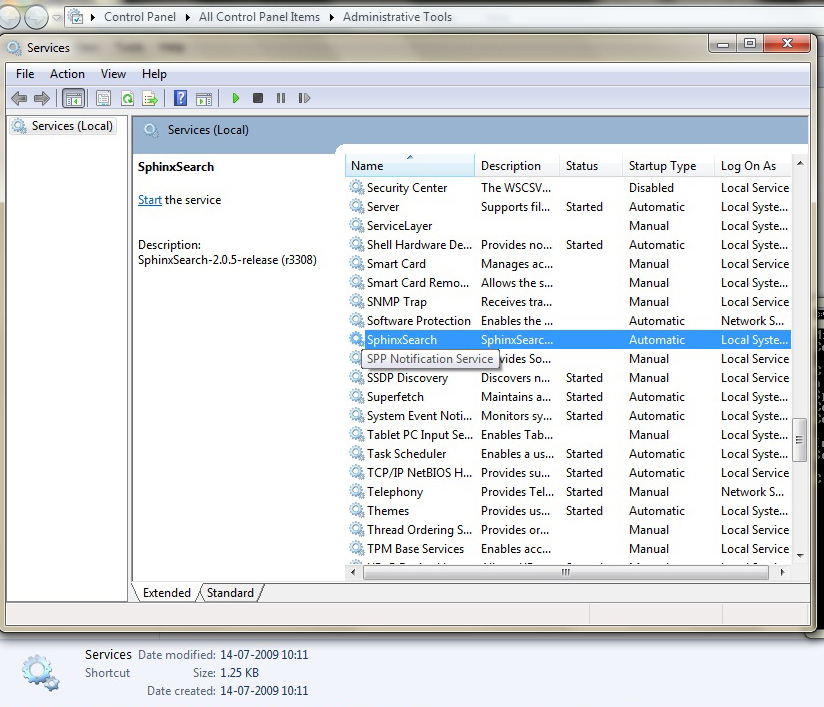824x707 pixels.
Task: Click the Forward arrow in Services toolbar
Action: click(42, 98)
